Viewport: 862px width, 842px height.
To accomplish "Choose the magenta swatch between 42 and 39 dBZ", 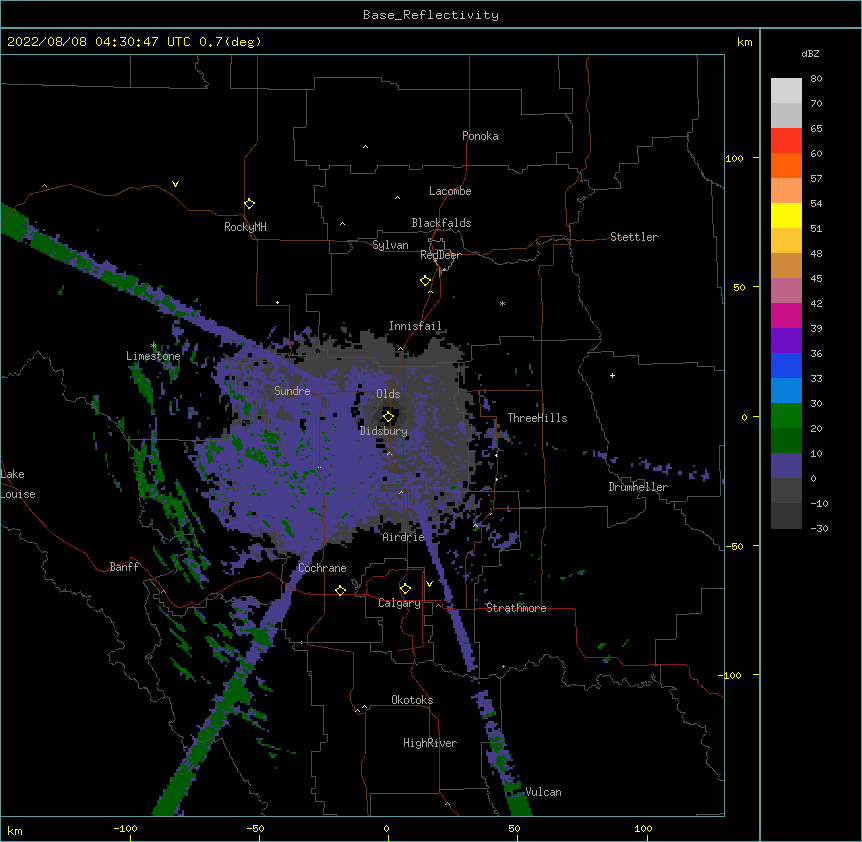I will click(x=786, y=315).
